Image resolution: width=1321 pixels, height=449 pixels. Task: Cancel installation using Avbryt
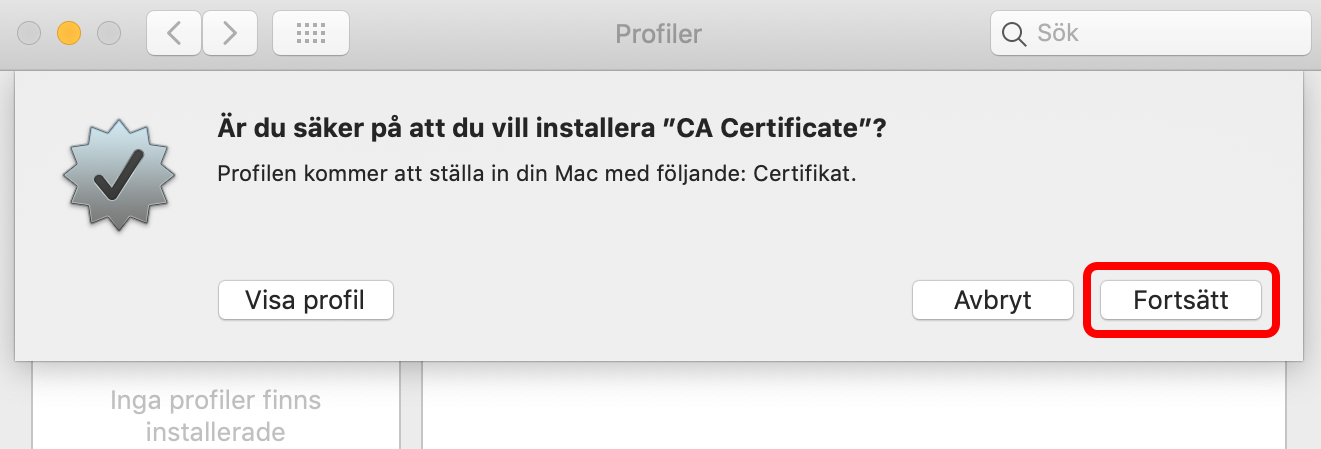pos(993,300)
